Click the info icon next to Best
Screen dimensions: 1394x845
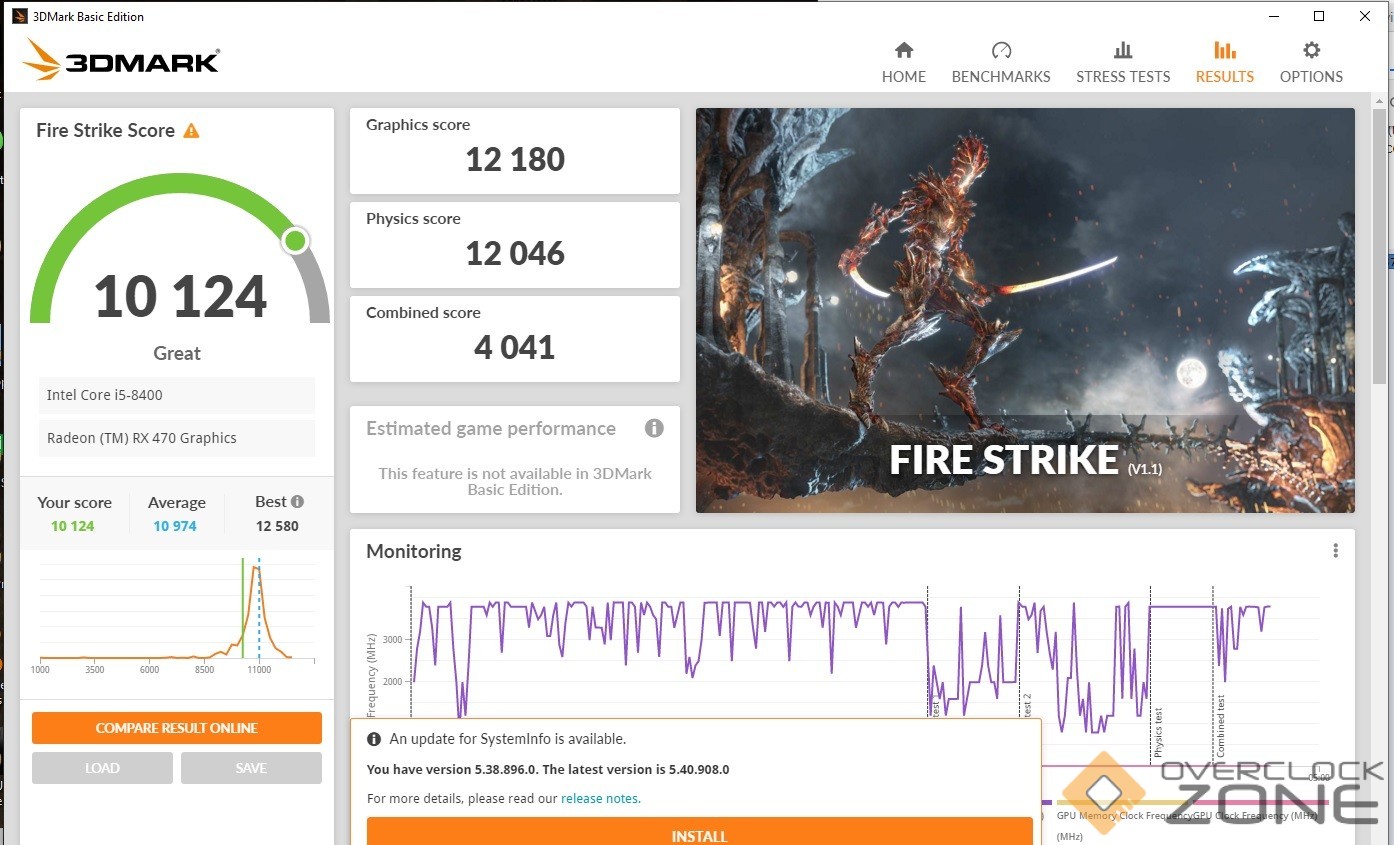(297, 502)
